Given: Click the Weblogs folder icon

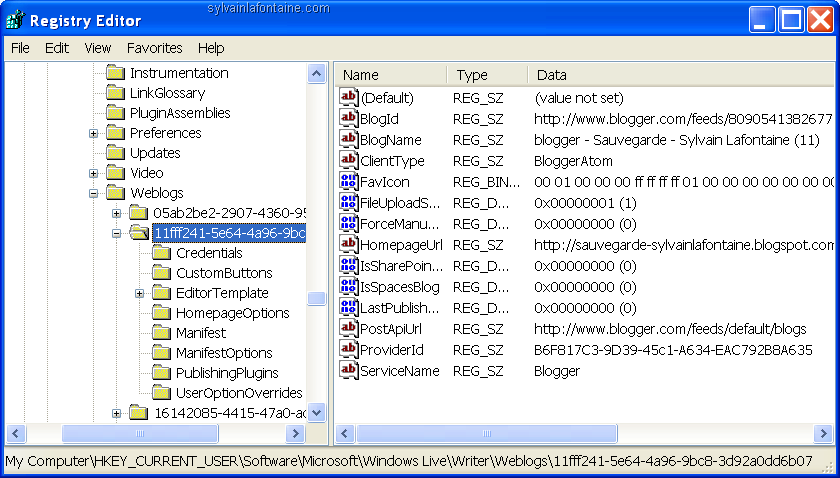Looking at the screenshot, I should pyautogui.click(x=115, y=192).
